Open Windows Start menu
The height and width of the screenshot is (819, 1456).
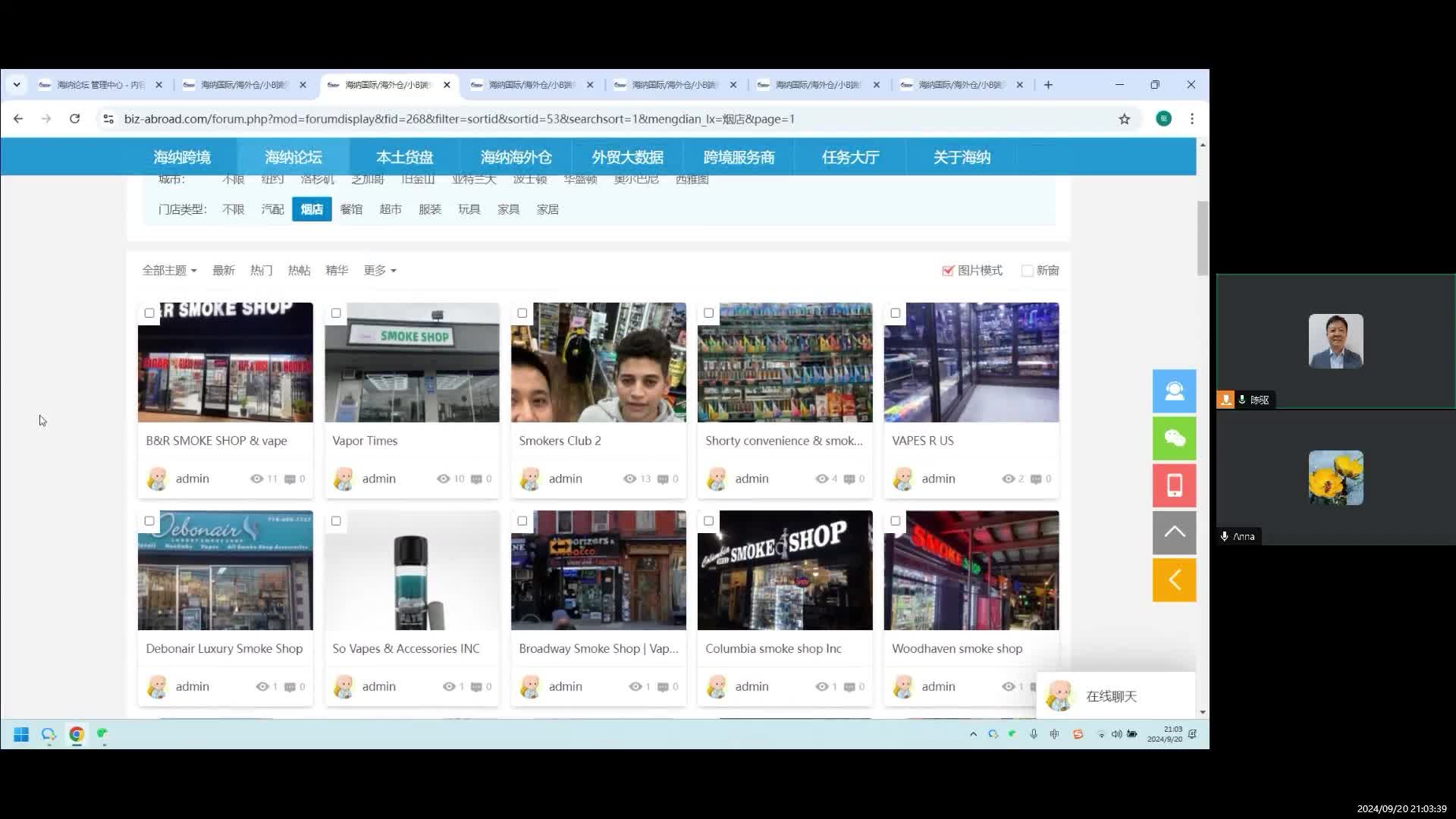21,734
